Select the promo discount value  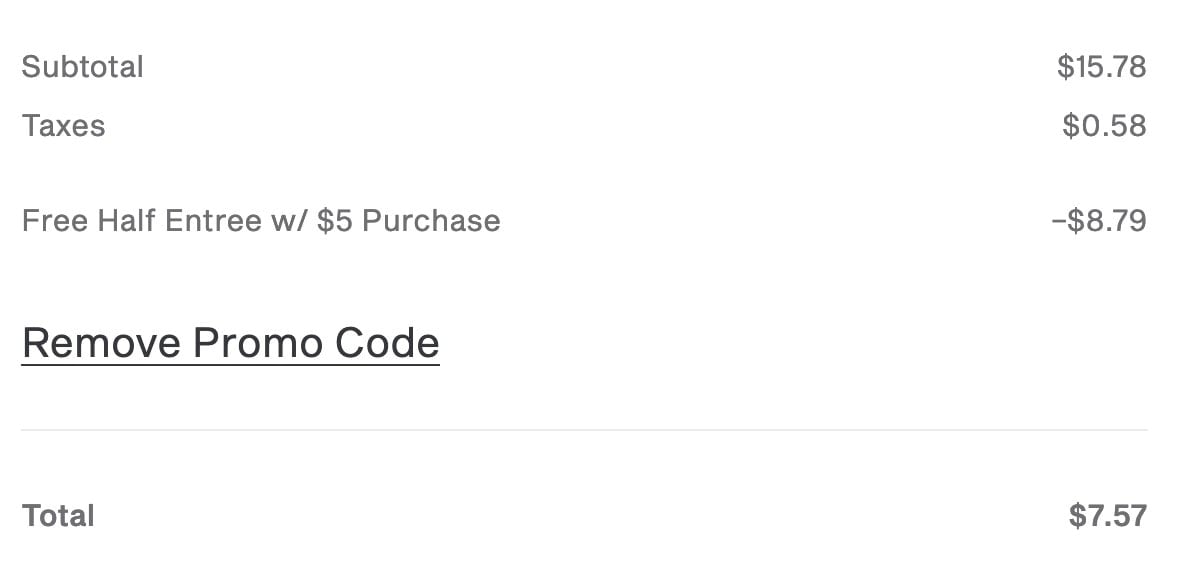(x=1098, y=220)
